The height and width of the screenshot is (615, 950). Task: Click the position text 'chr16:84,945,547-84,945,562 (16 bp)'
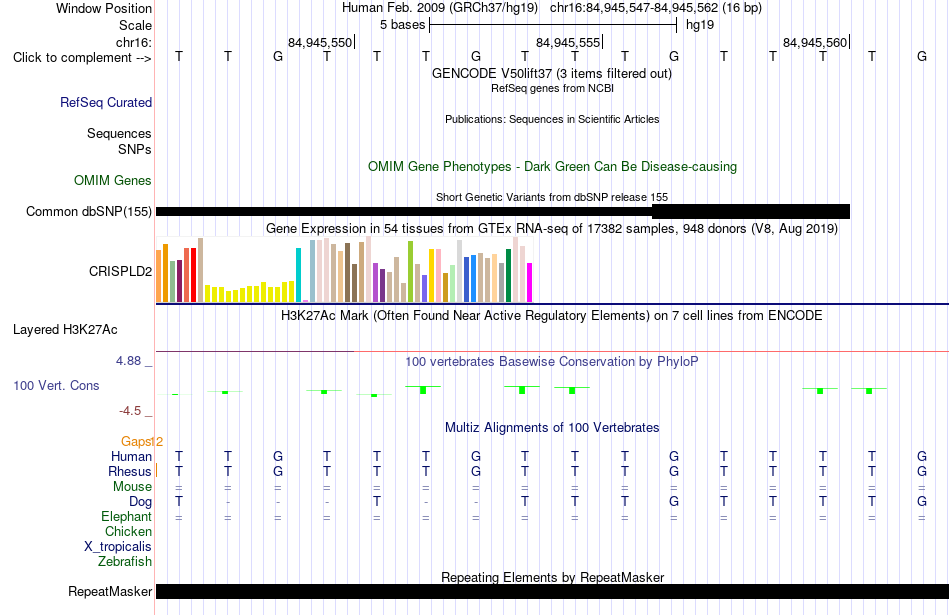coord(656,8)
